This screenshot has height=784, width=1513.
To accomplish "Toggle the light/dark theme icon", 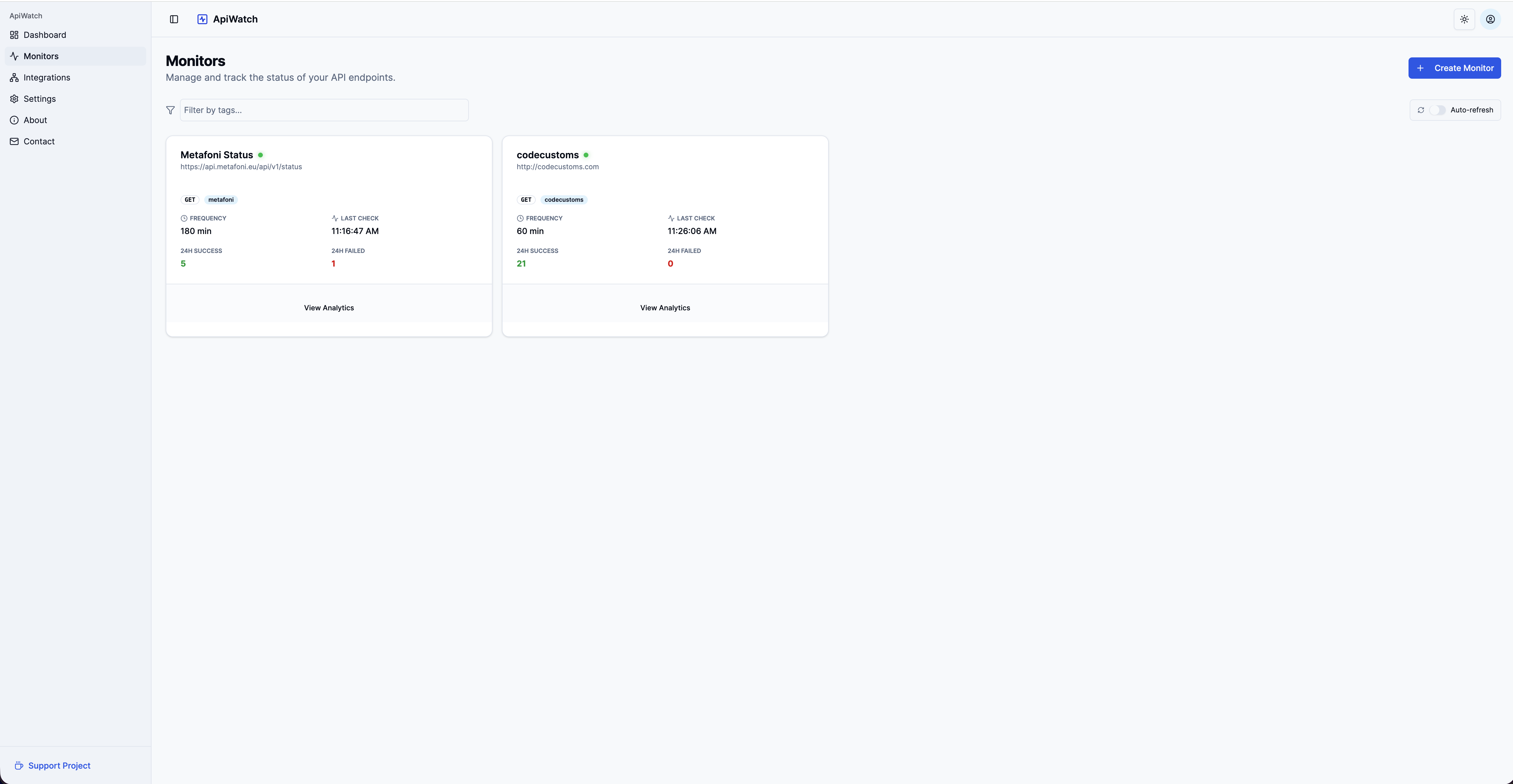I will 1464,20.
